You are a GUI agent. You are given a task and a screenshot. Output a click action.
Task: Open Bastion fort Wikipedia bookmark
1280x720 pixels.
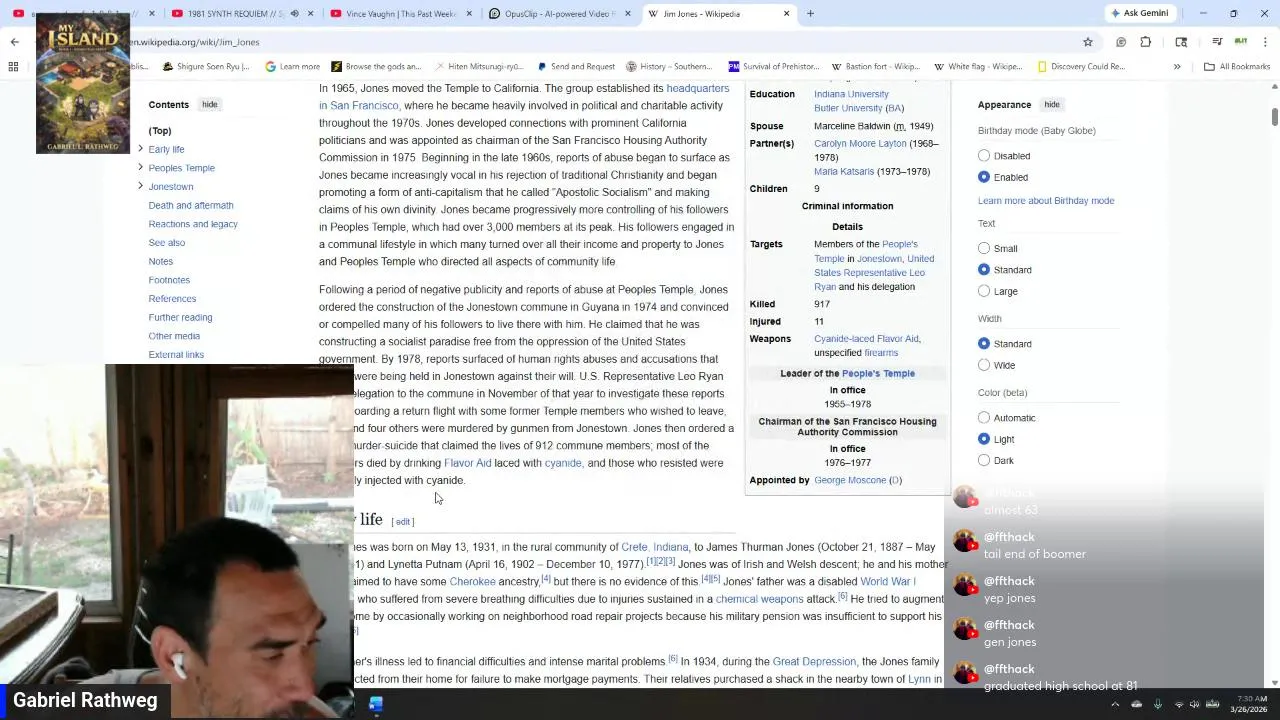pyautogui.click(x=876, y=67)
